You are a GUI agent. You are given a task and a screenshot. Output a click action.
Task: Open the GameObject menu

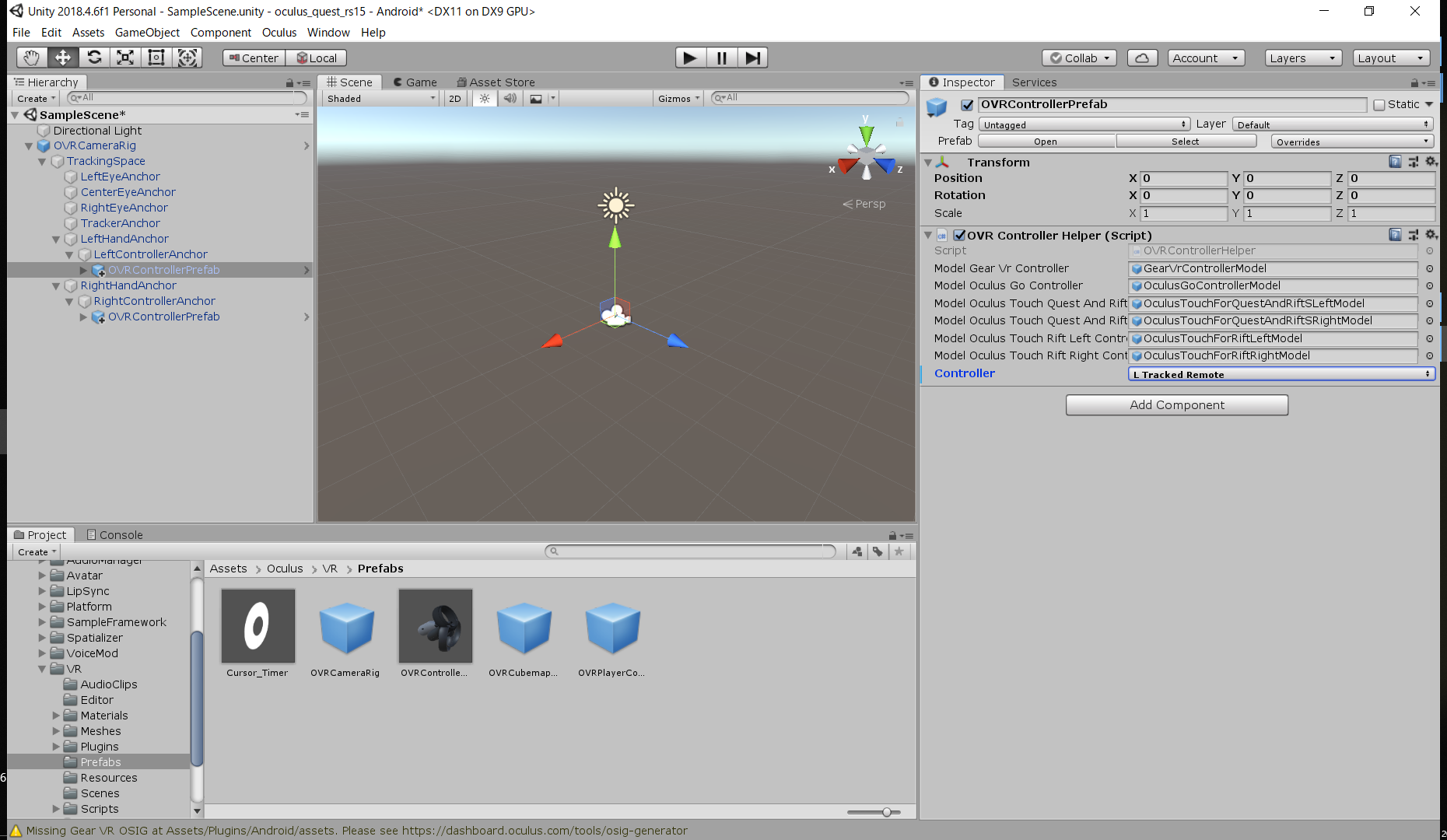pyautogui.click(x=147, y=33)
